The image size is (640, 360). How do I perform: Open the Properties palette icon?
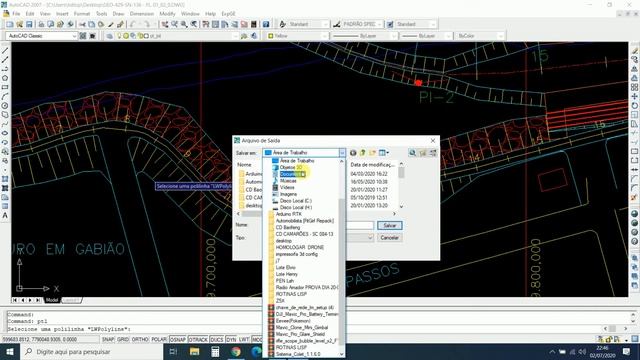click(x=206, y=24)
